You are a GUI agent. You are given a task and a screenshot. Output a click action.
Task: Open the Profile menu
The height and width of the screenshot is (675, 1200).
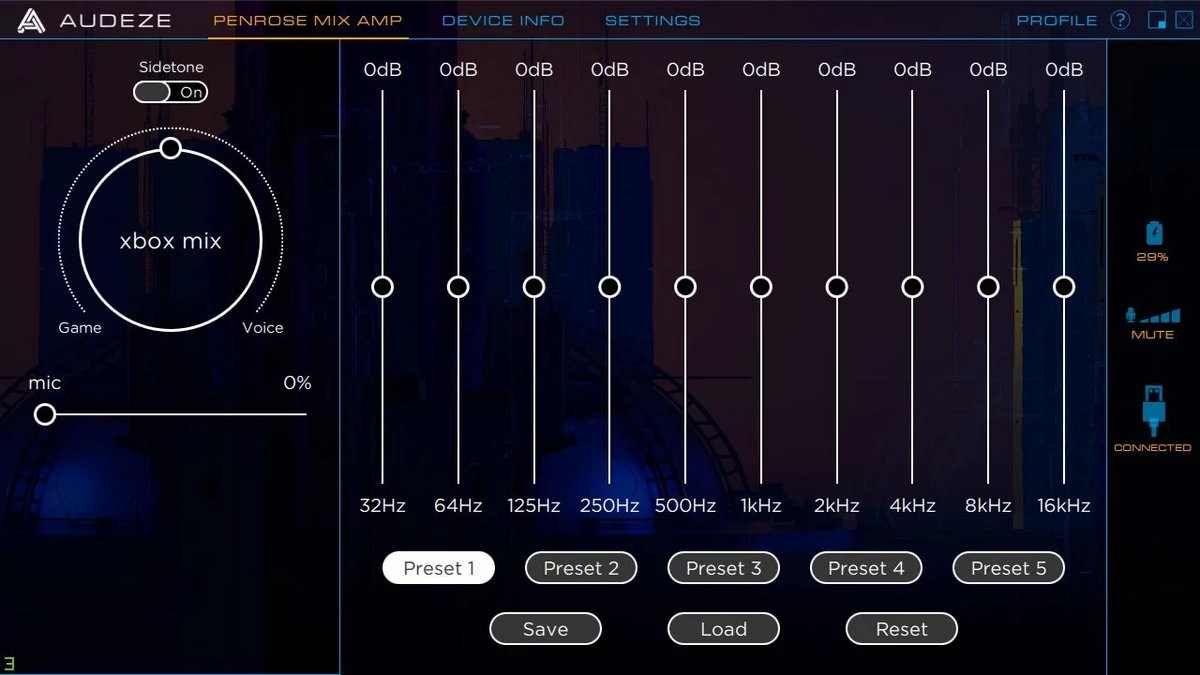click(x=1057, y=20)
